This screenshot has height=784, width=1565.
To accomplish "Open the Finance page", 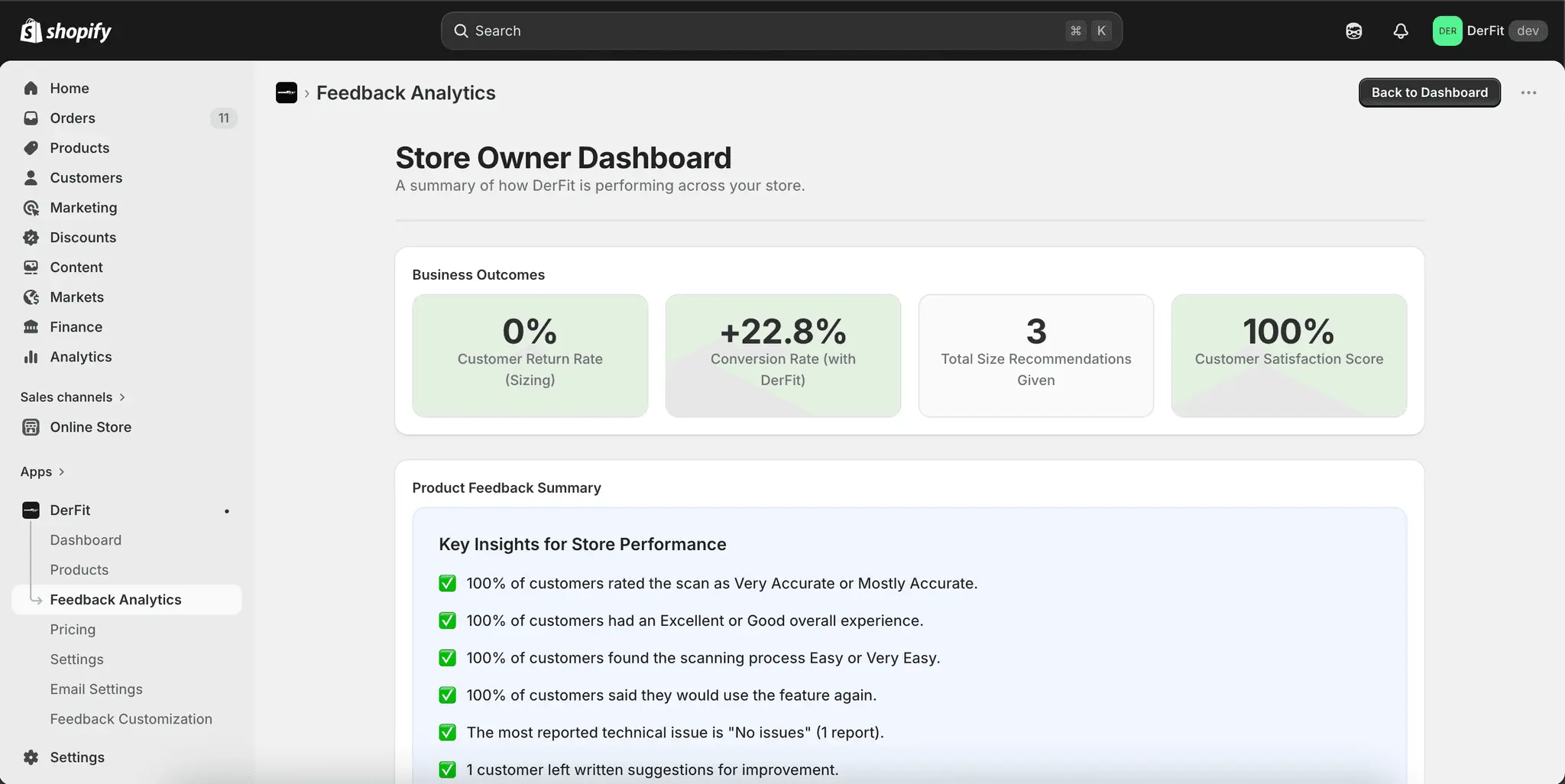I will [127, 326].
